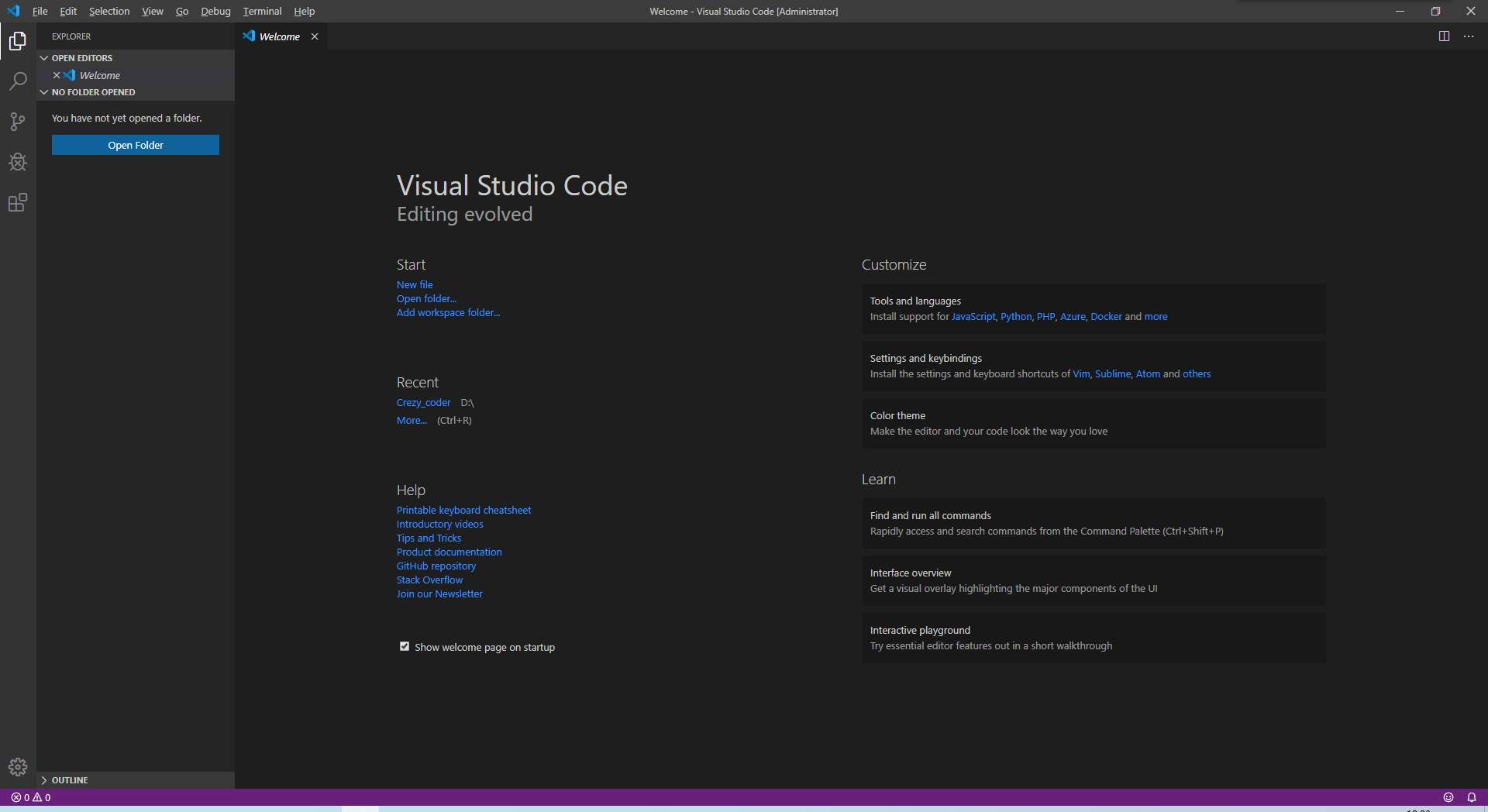1488x812 pixels.
Task: Click others link in keybindings
Action: 1197,373
